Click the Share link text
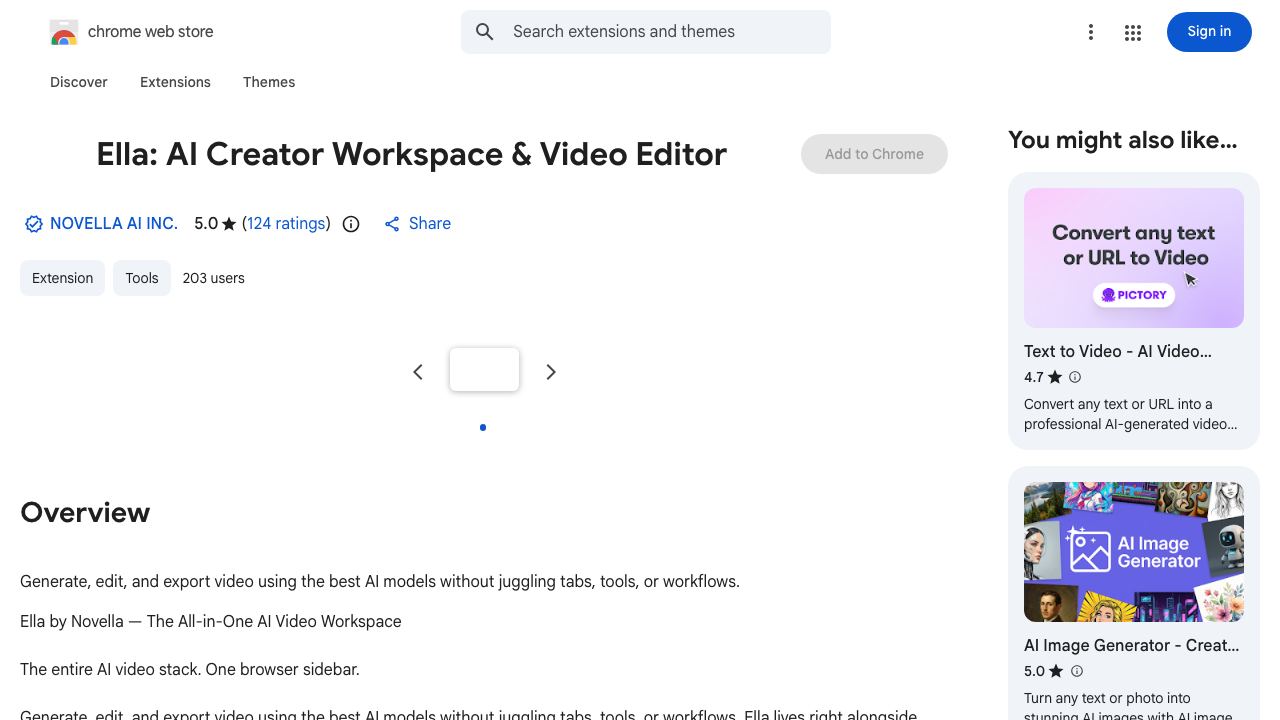 pyautogui.click(x=430, y=224)
